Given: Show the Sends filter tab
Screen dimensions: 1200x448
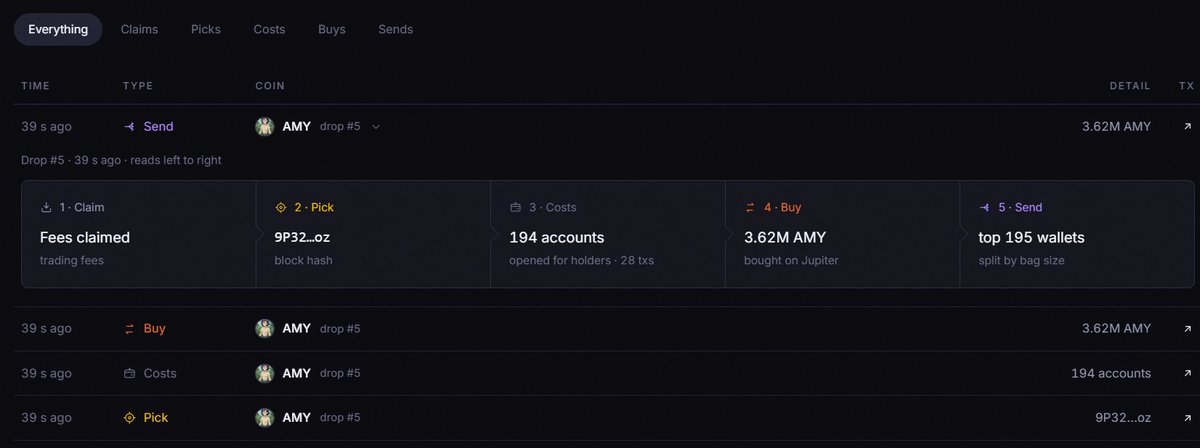Looking at the screenshot, I should tap(396, 29).
